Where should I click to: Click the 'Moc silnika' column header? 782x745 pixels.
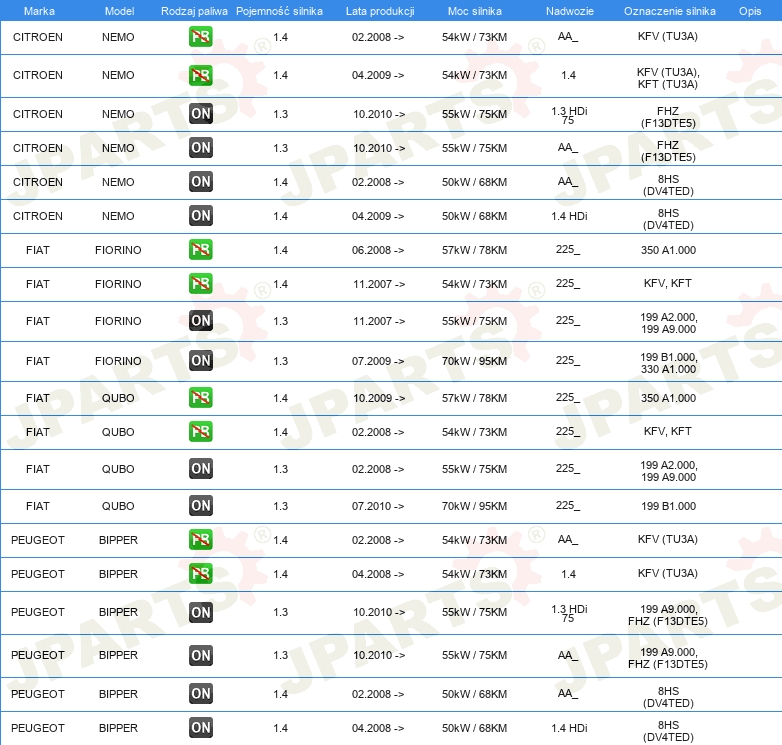tap(475, 11)
